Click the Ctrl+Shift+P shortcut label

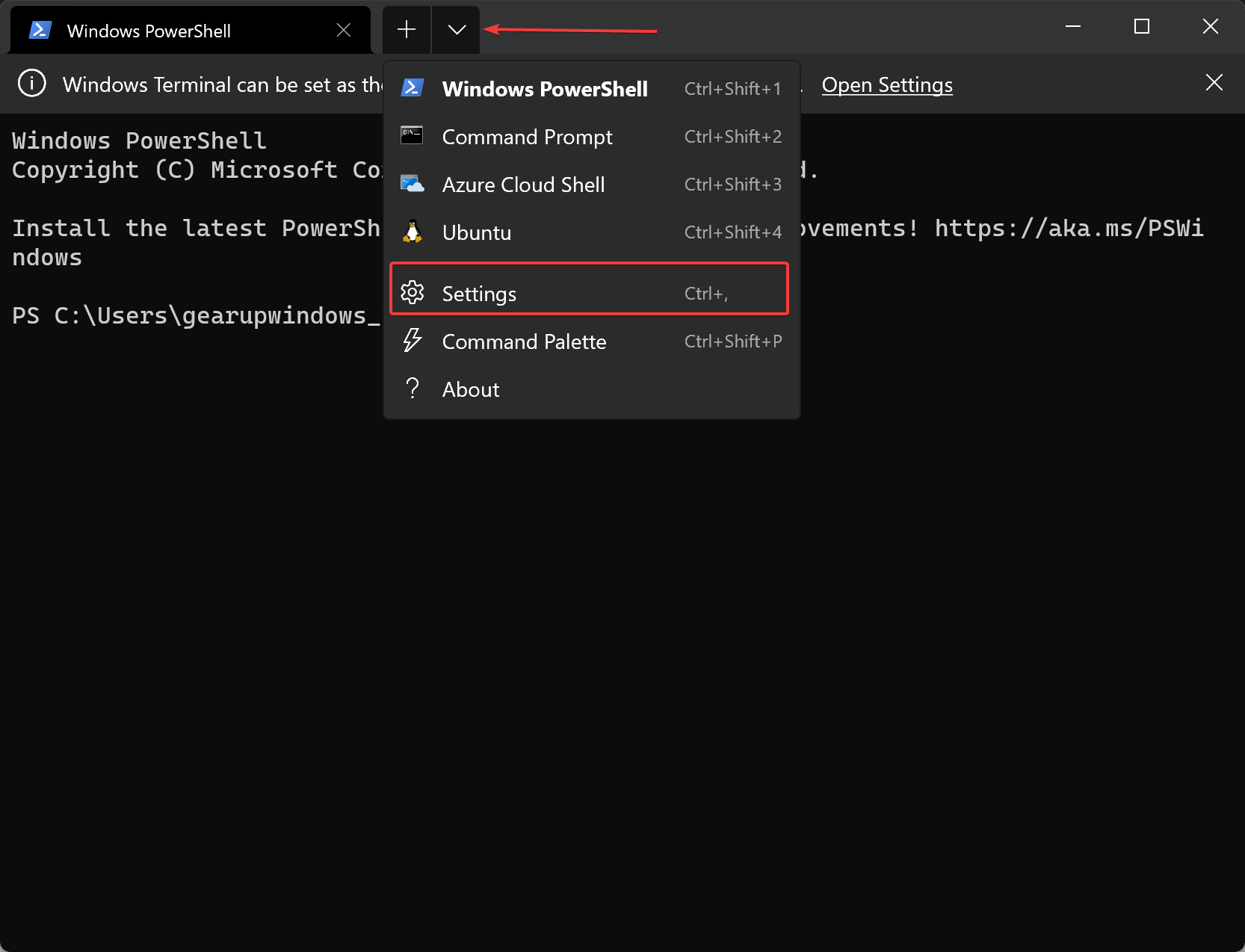[733, 341]
